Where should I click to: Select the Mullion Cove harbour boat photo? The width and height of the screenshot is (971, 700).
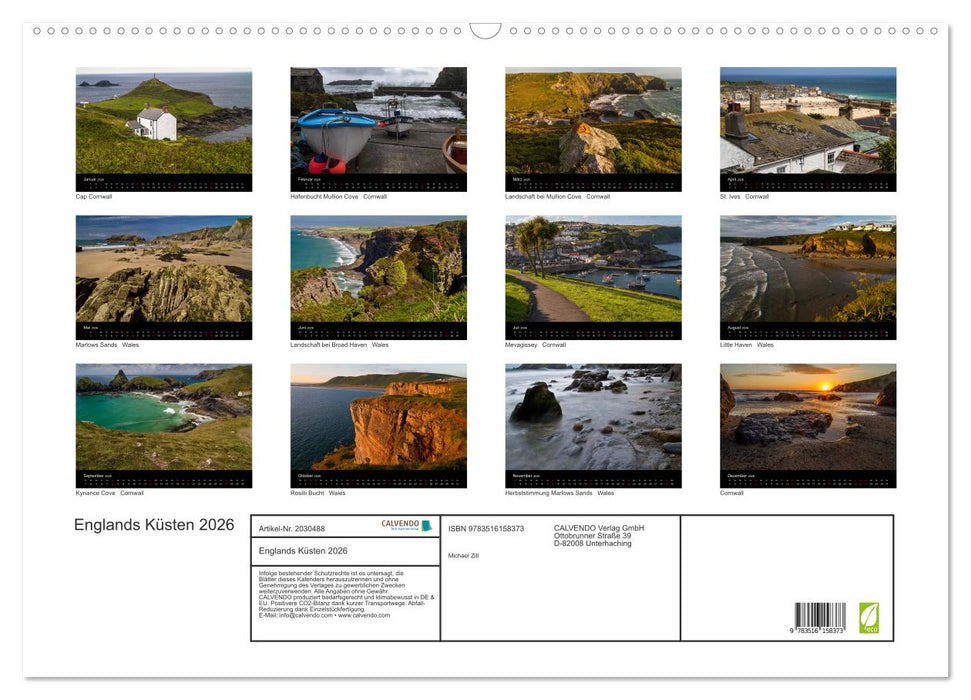tap(378, 121)
